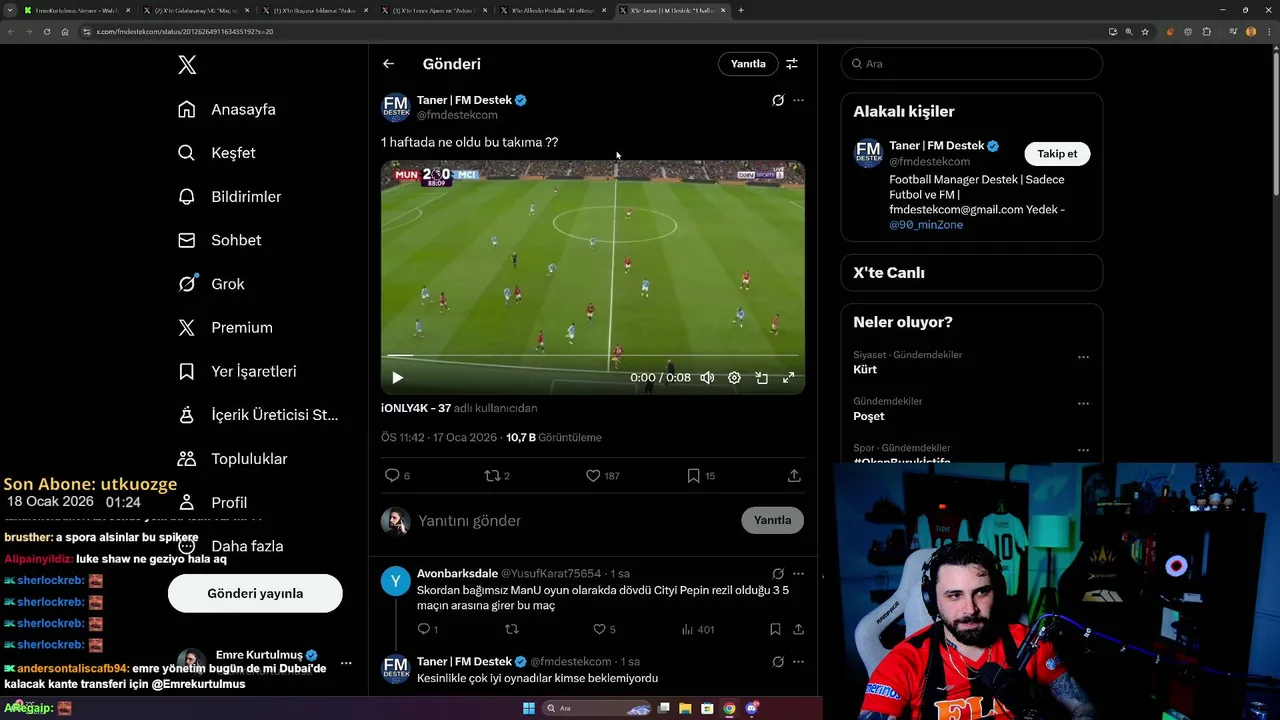
Task: Like Avonbarksdale comment with 5 likes
Action: [x=604, y=629]
